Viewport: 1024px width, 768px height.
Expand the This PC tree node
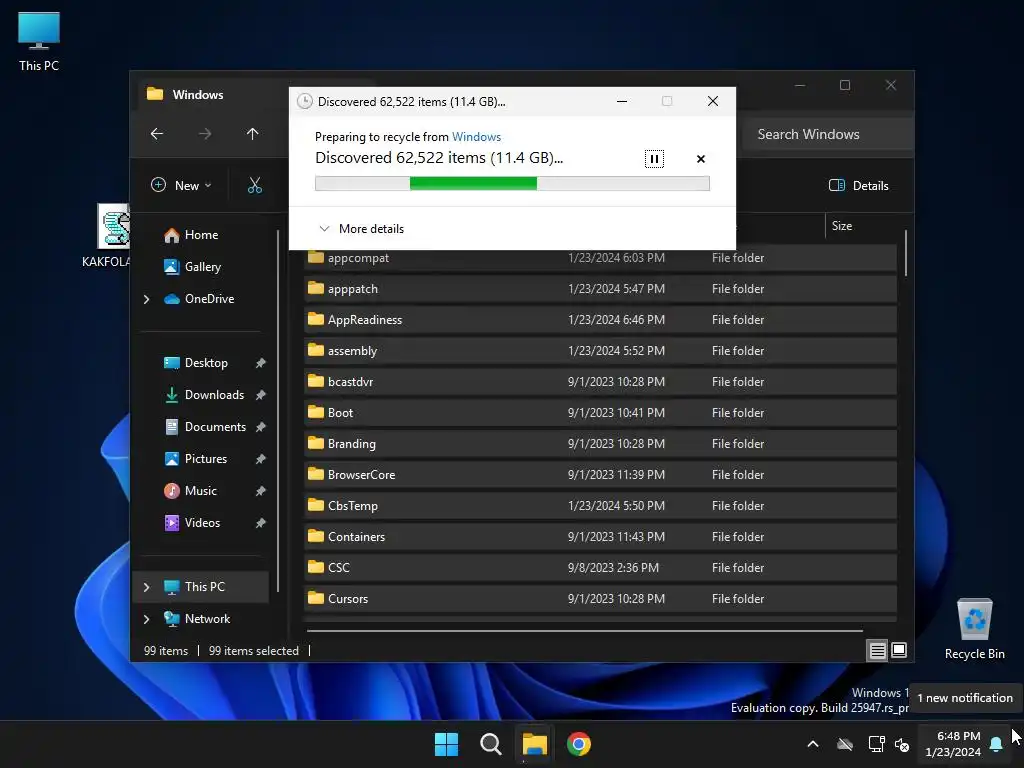[146, 587]
